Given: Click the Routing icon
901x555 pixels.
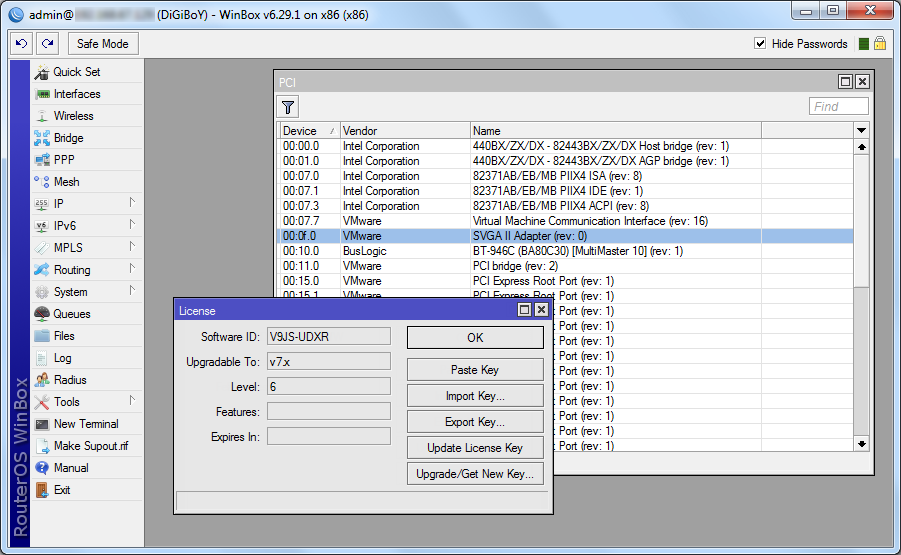Looking at the screenshot, I should point(42,269).
